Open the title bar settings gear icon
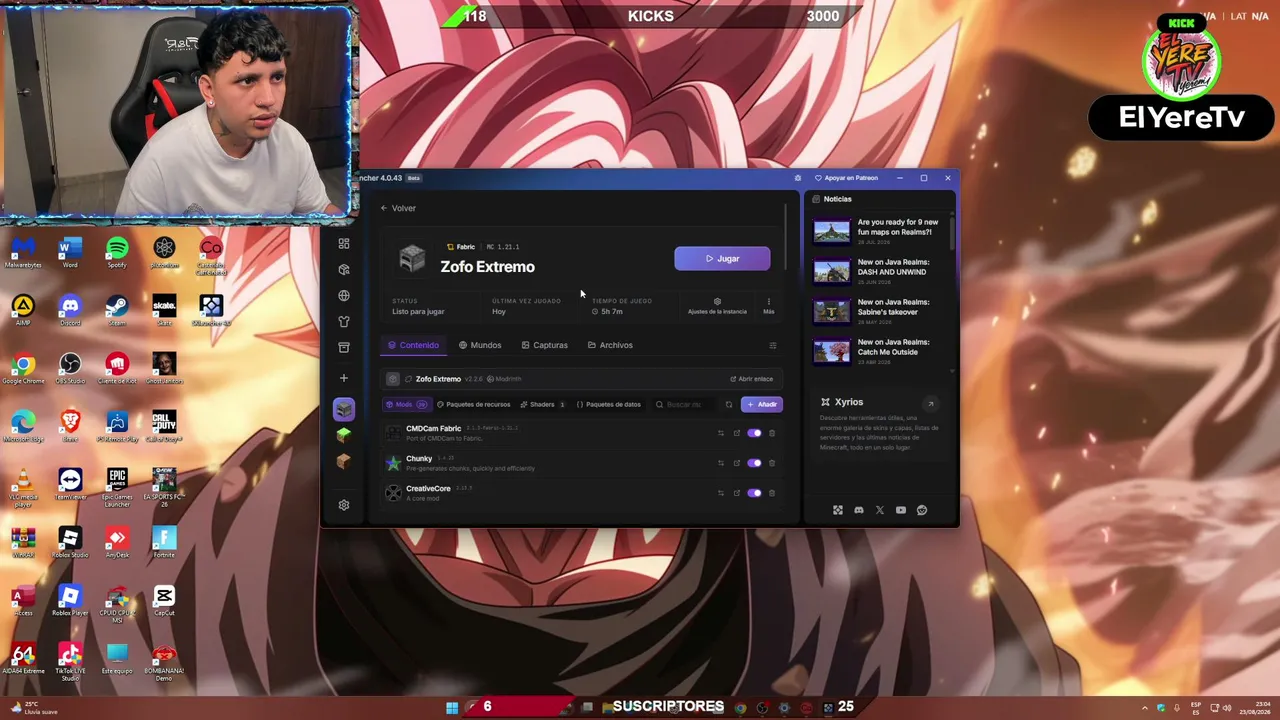Image resolution: width=1280 pixels, height=720 pixels. pyautogui.click(x=797, y=178)
